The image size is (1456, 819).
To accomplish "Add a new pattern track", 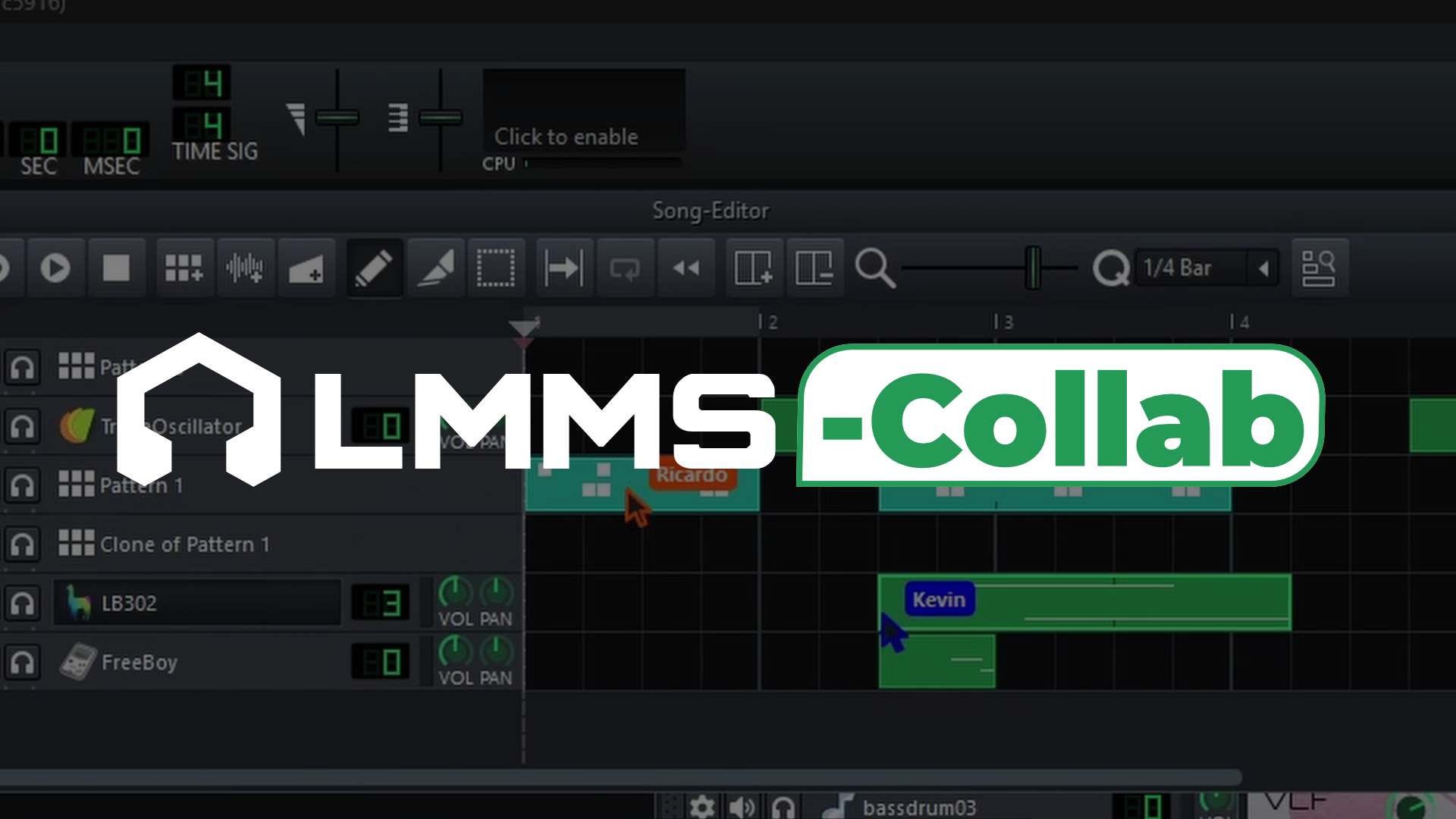I will (x=184, y=268).
